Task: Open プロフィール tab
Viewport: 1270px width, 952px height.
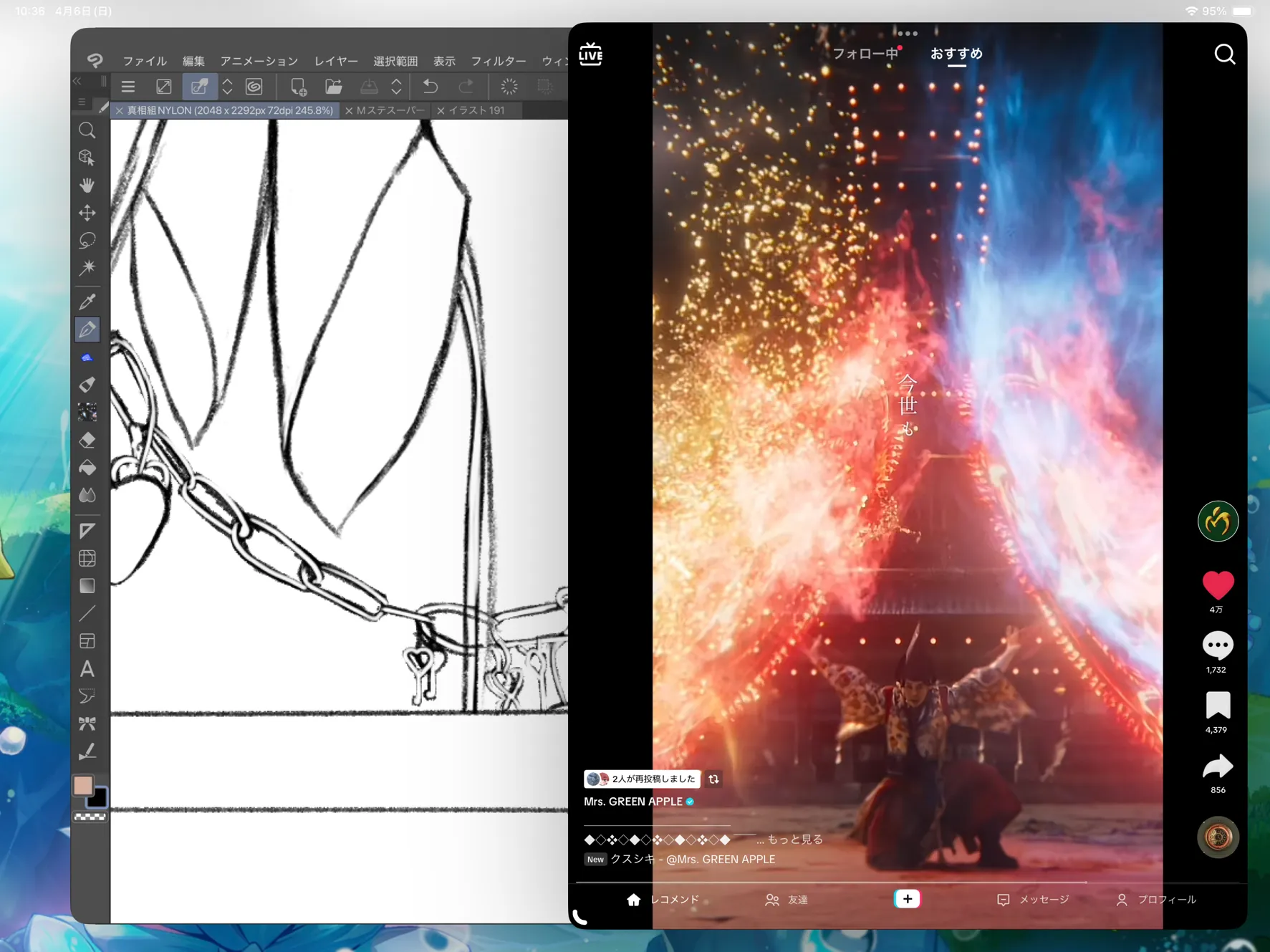Action: (1155, 900)
